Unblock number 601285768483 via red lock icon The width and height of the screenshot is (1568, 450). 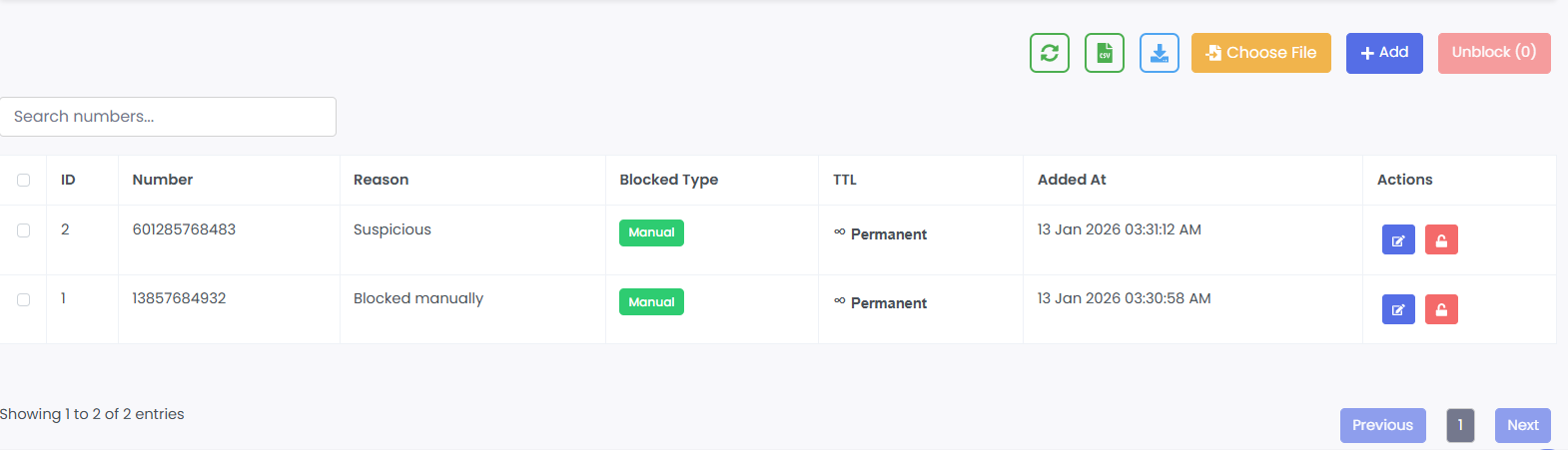pyautogui.click(x=1441, y=240)
